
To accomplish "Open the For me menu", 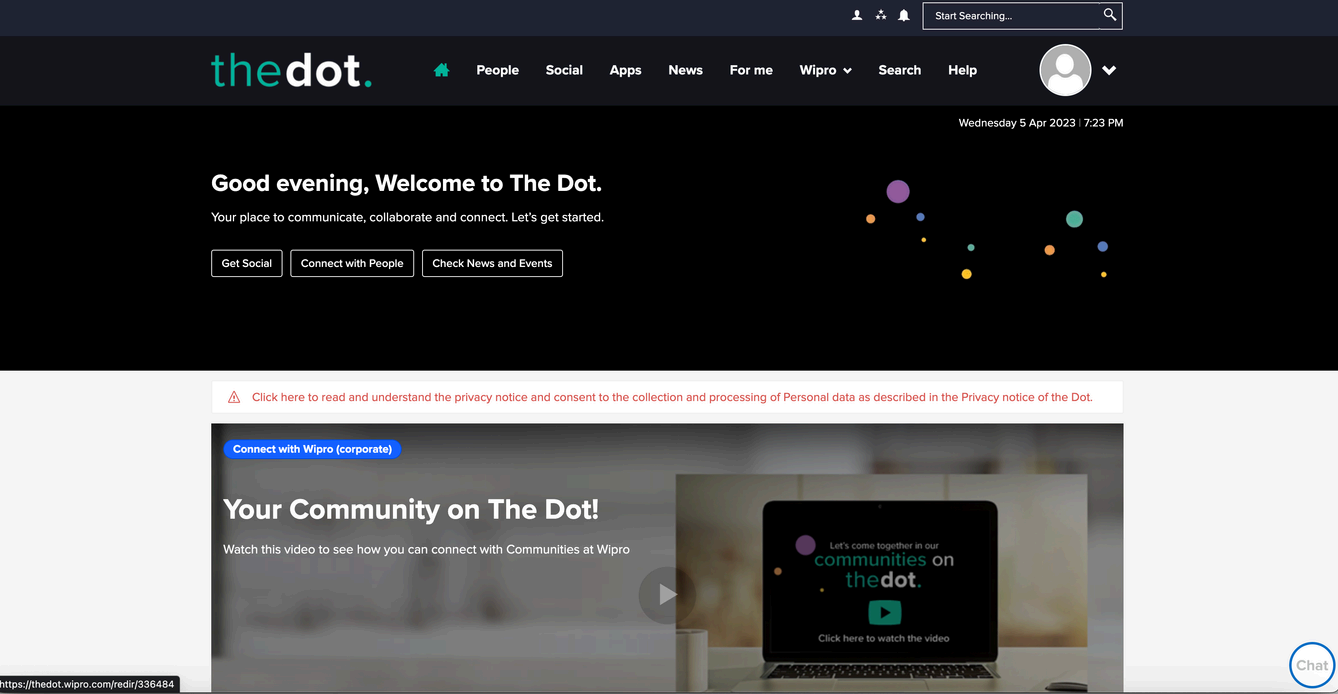I will [x=751, y=70].
